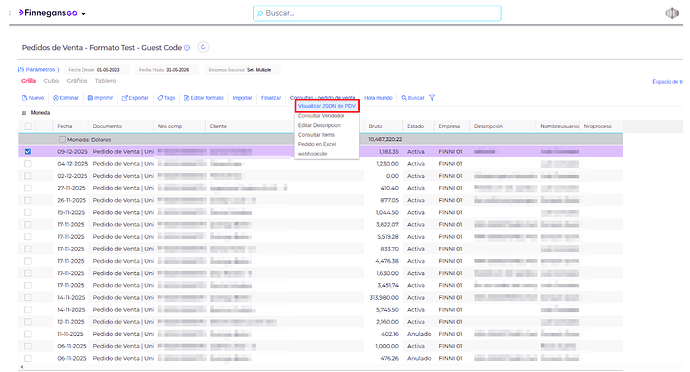Image resolution: width=690 pixels, height=372 pixels.
Task: Switch to the Tablero tab
Action: (106, 81)
